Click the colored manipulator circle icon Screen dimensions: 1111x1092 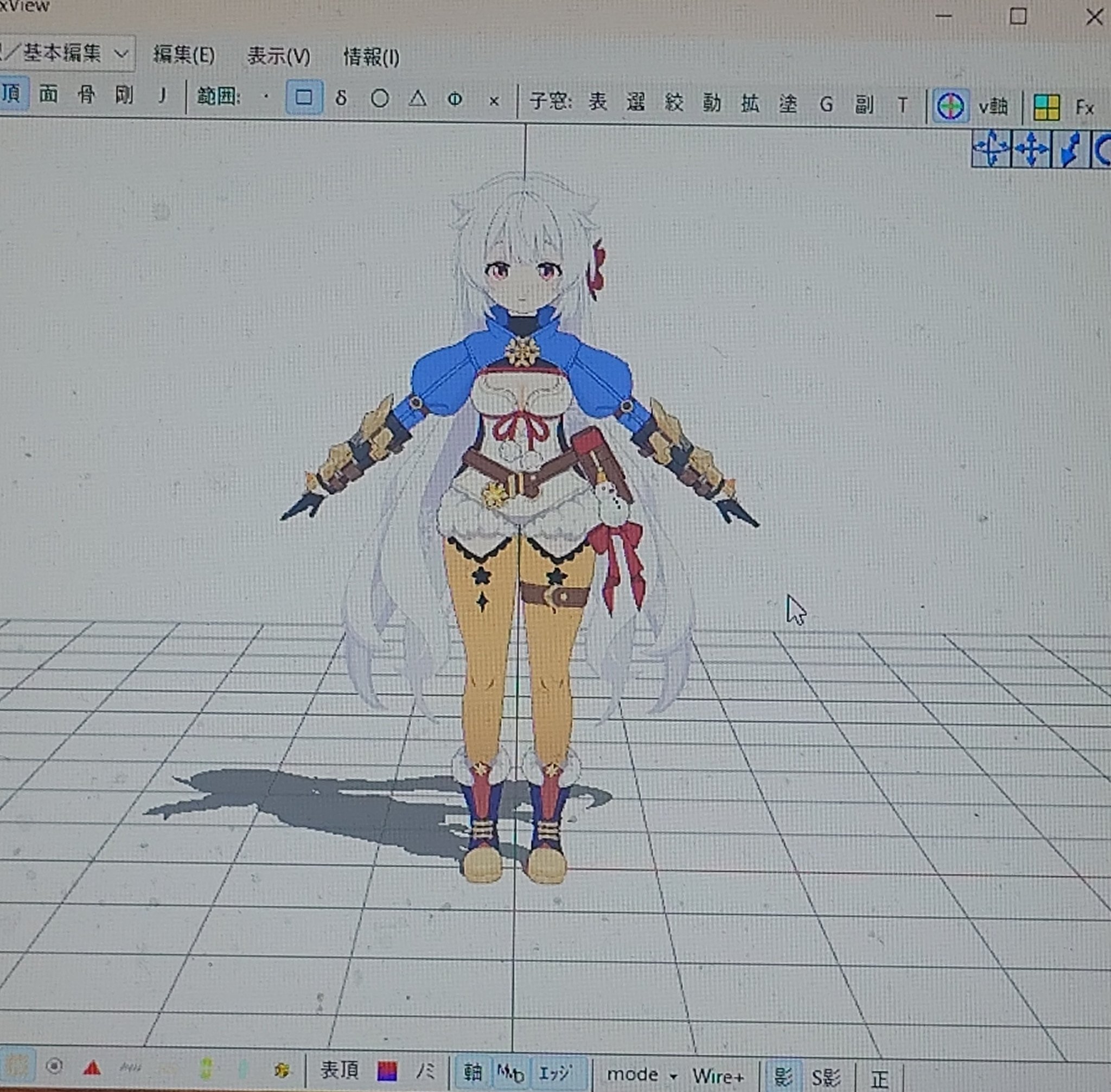pyautogui.click(x=950, y=106)
